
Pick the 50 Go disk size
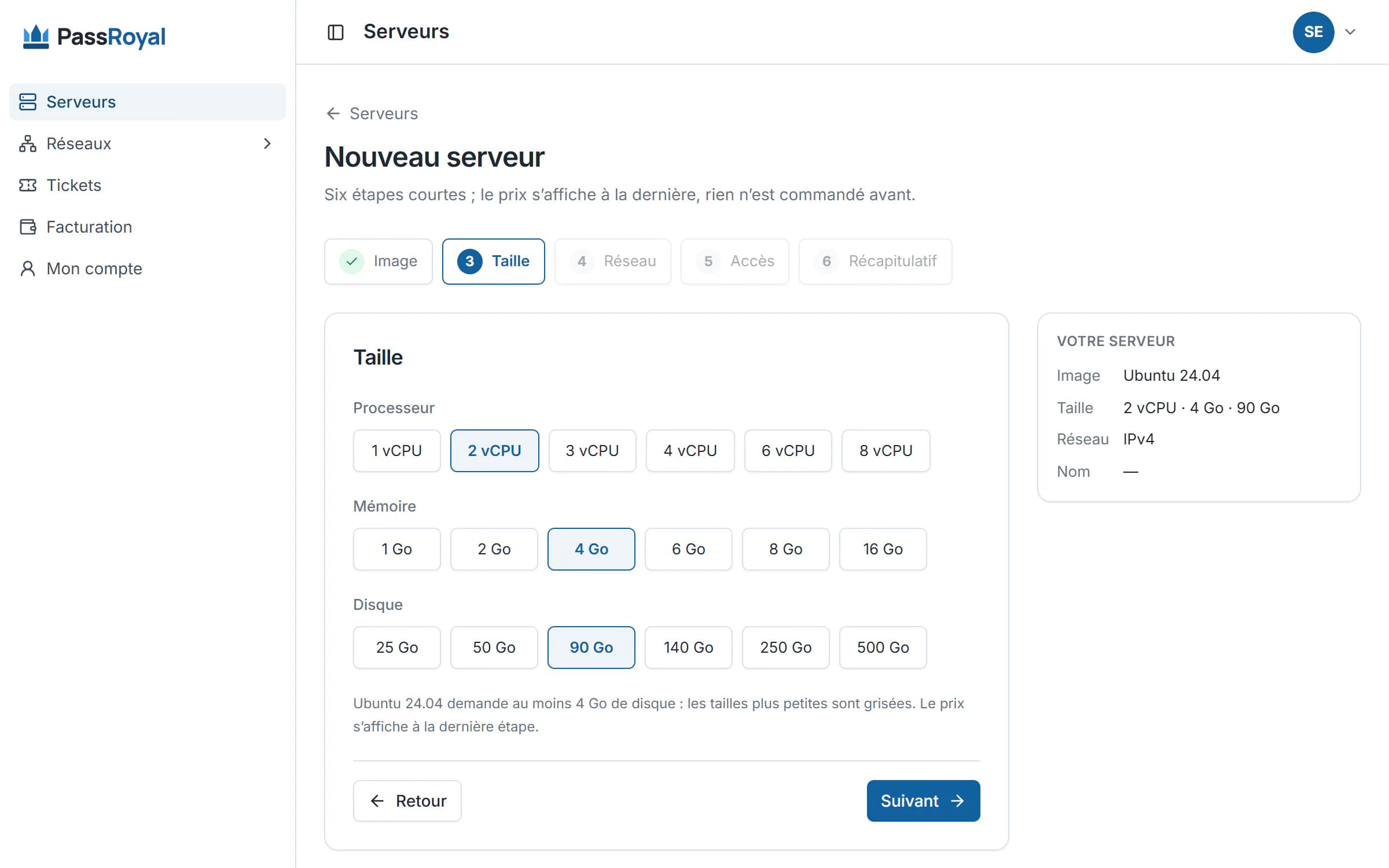point(494,648)
